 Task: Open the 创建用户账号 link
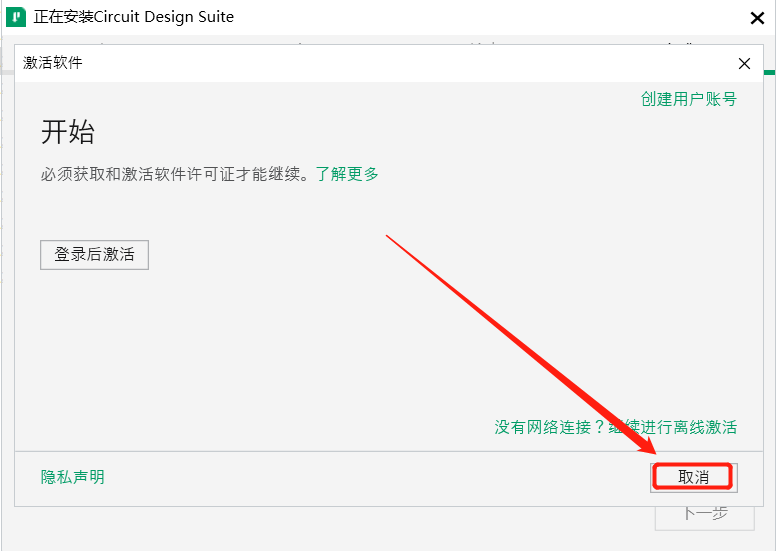[688, 99]
